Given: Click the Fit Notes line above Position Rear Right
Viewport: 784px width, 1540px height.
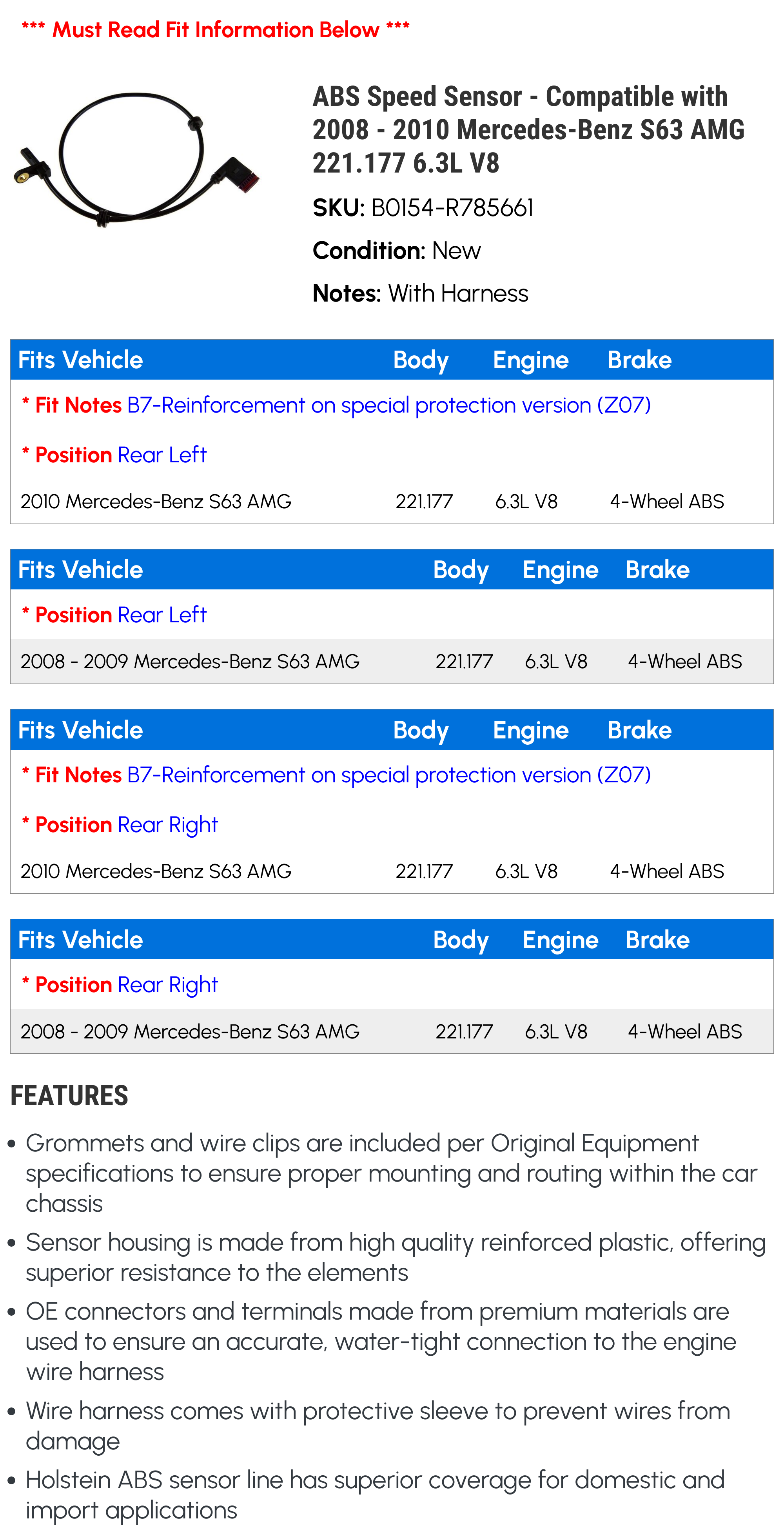Looking at the screenshot, I should tap(336, 775).
